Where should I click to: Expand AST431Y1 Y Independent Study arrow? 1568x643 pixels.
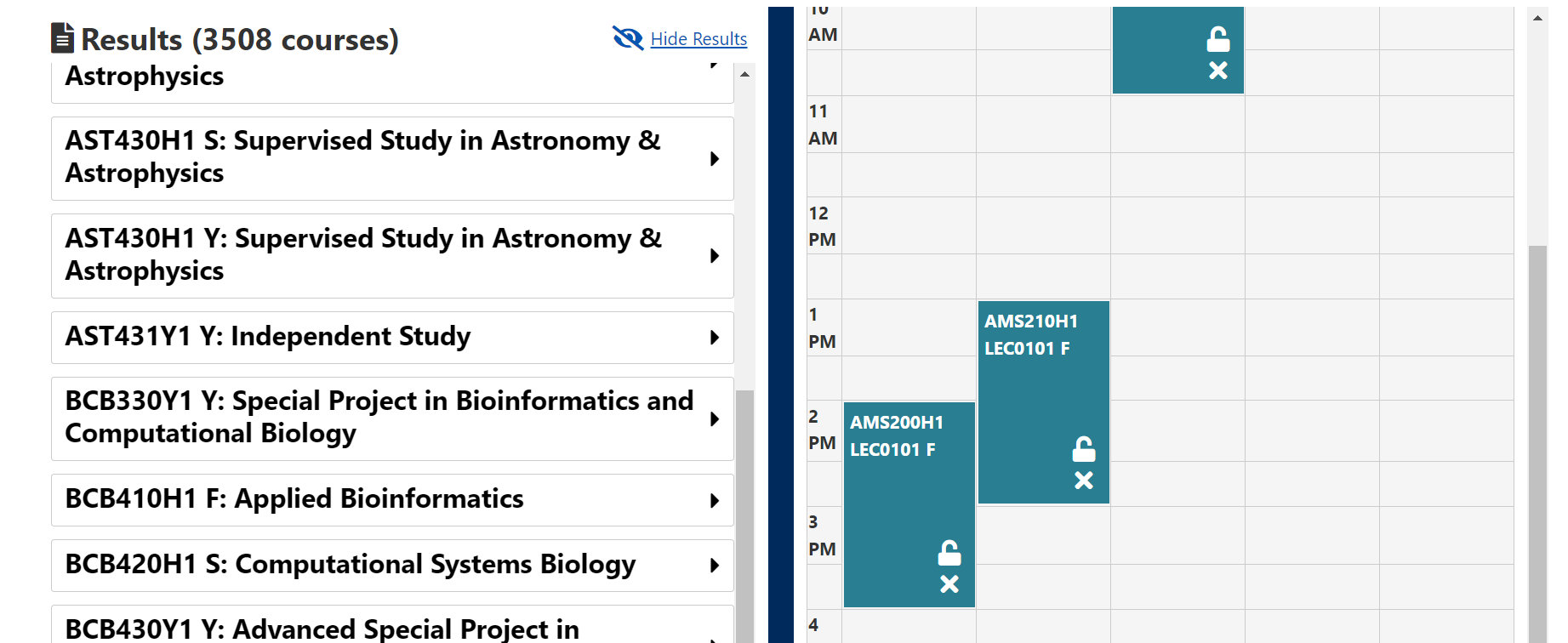715,338
